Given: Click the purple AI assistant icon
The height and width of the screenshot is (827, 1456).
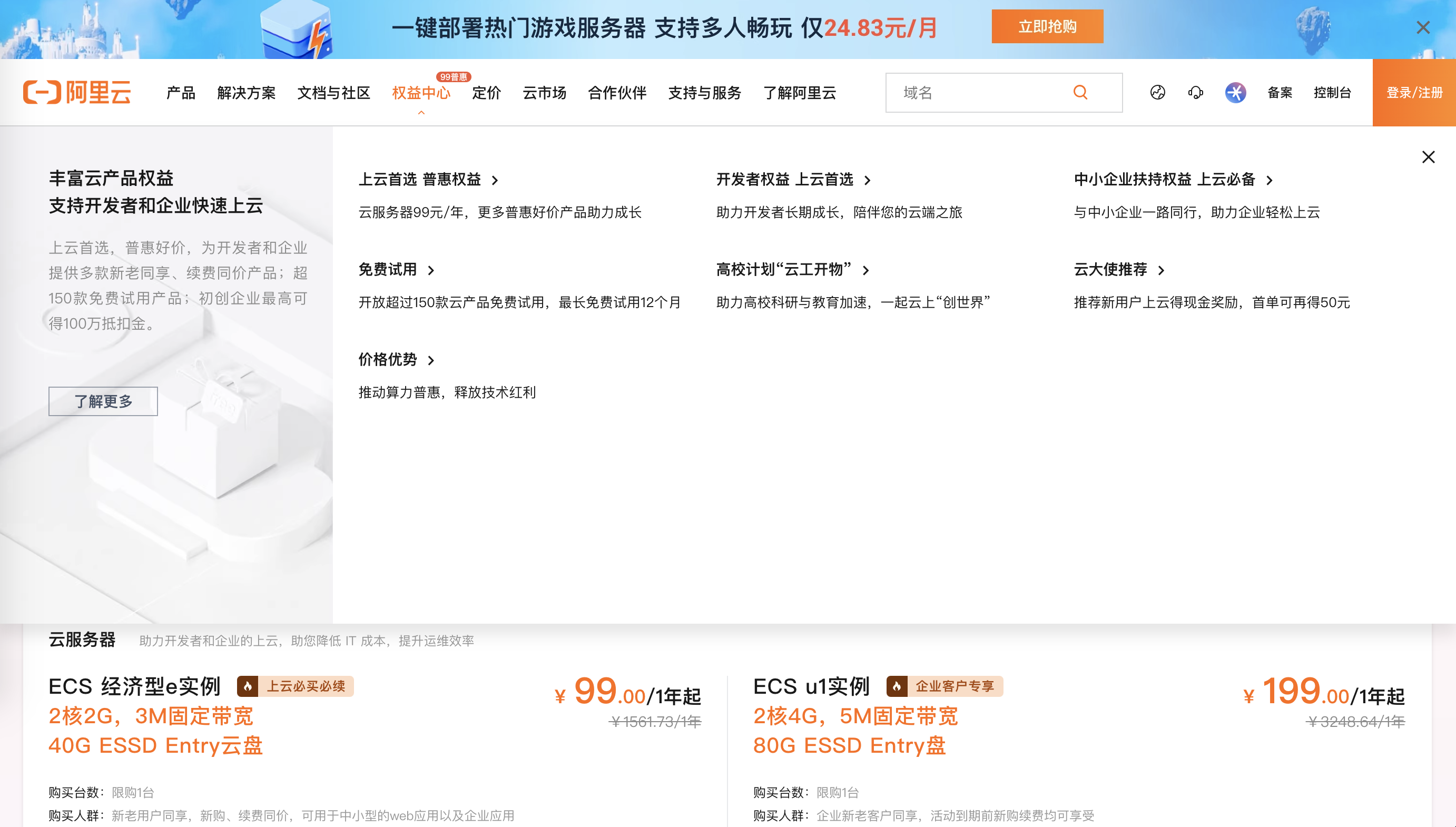Looking at the screenshot, I should pos(1235,92).
